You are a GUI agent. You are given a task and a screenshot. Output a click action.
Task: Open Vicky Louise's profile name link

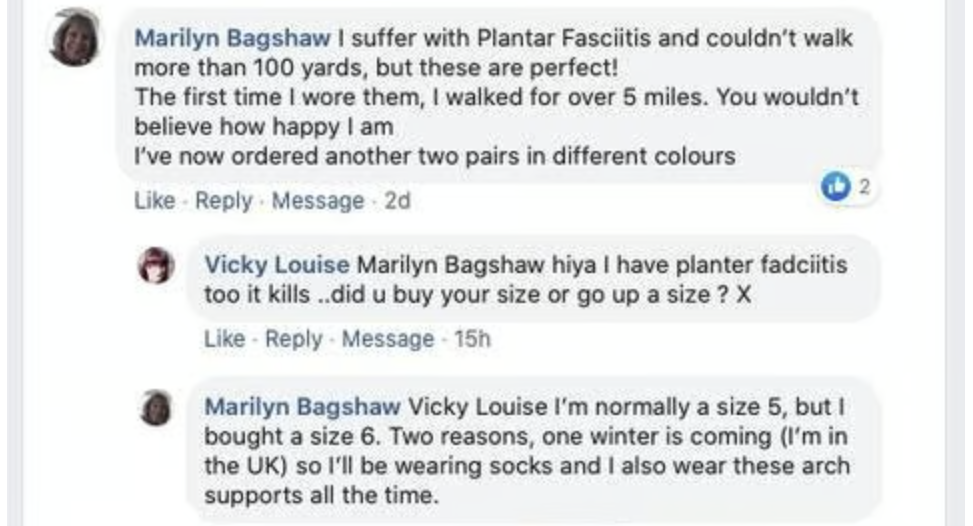click(277, 265)
